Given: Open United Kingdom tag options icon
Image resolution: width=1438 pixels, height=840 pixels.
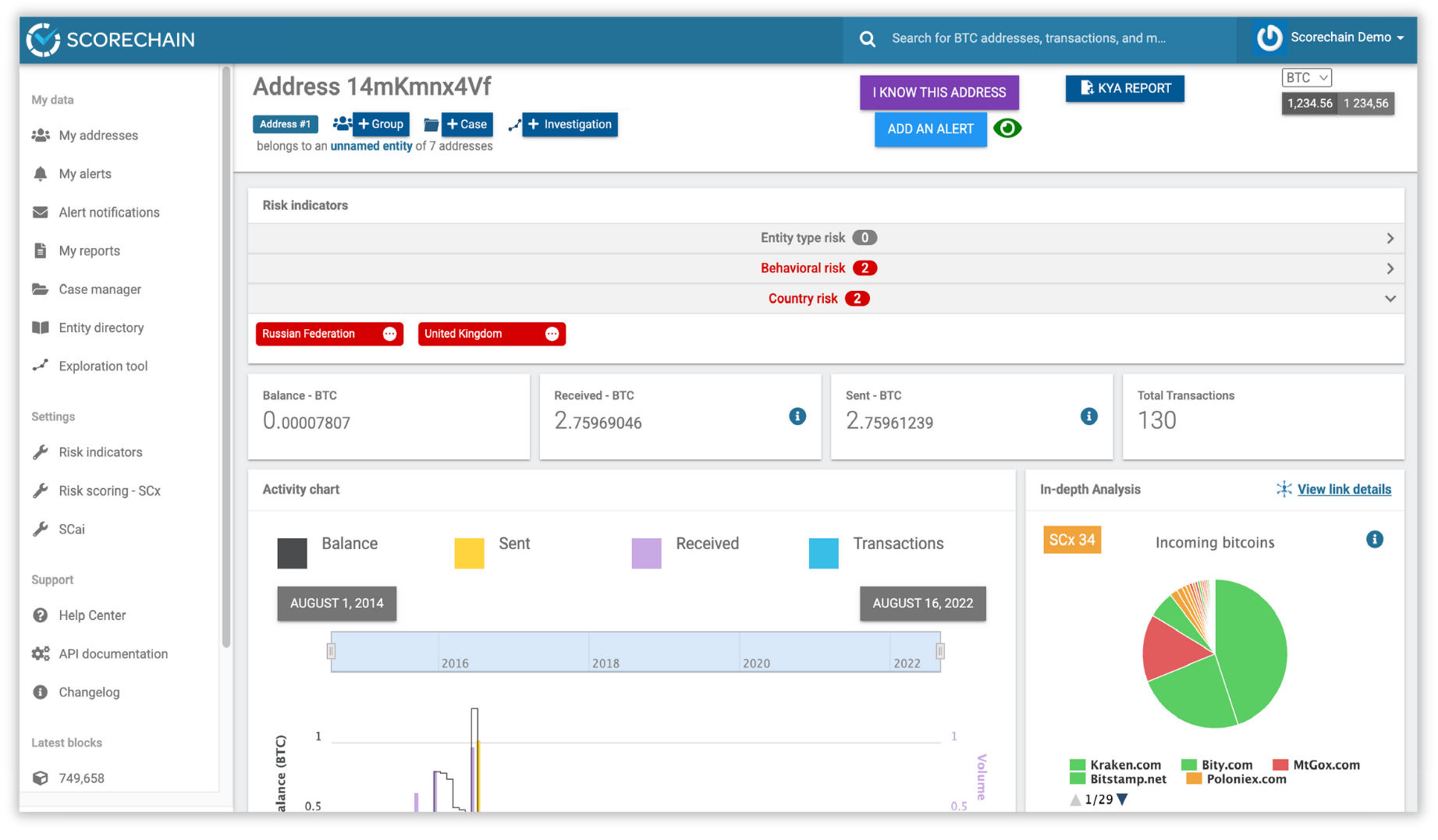Looking at the screenshot, I should coord(552,334).
